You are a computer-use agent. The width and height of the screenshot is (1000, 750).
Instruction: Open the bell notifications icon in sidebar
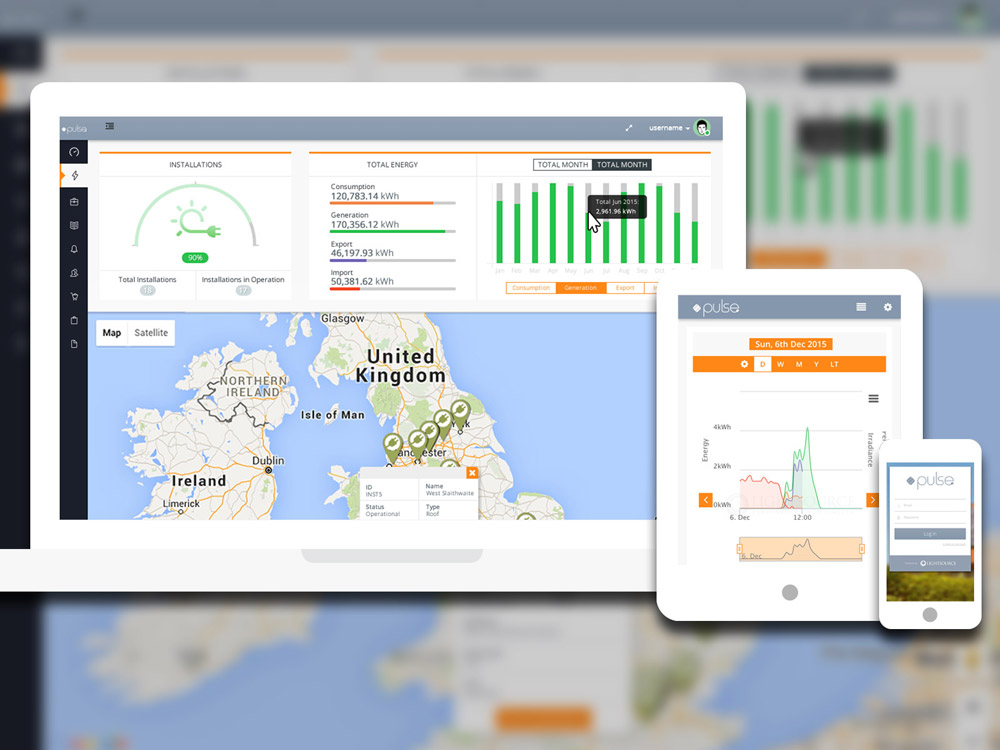coord(74,249)
